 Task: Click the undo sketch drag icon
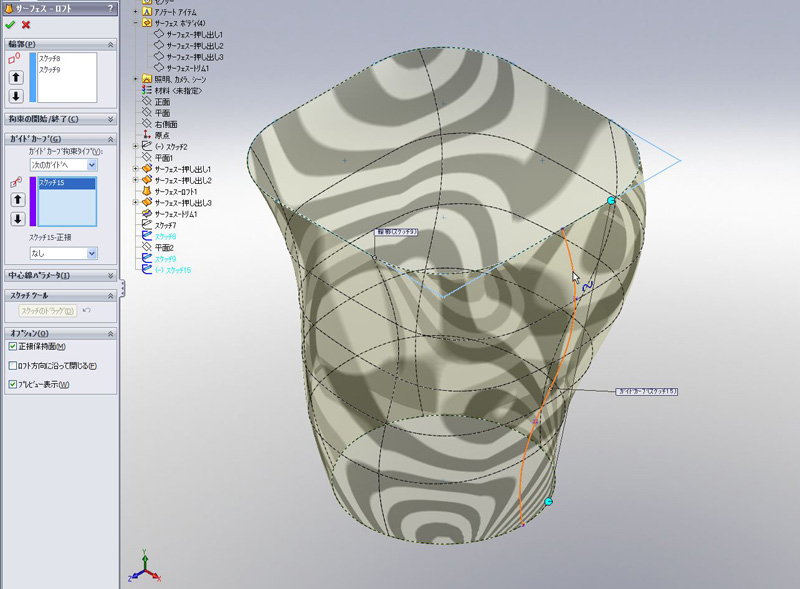[86, 311]
